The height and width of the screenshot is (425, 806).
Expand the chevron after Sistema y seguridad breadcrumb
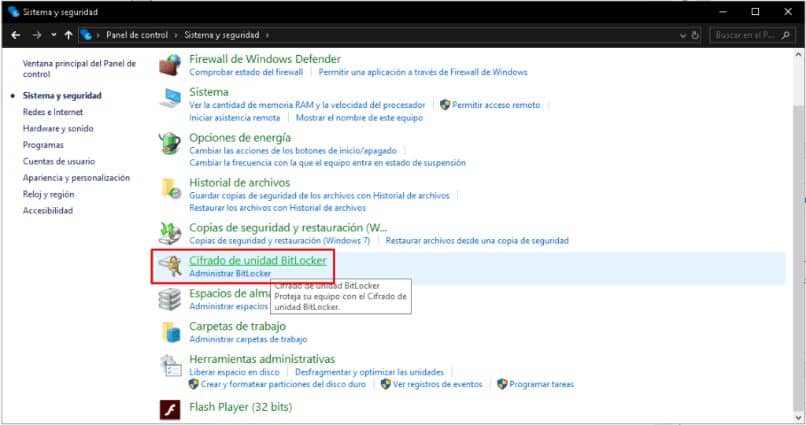pyautogui.click(x=267, y=35)
